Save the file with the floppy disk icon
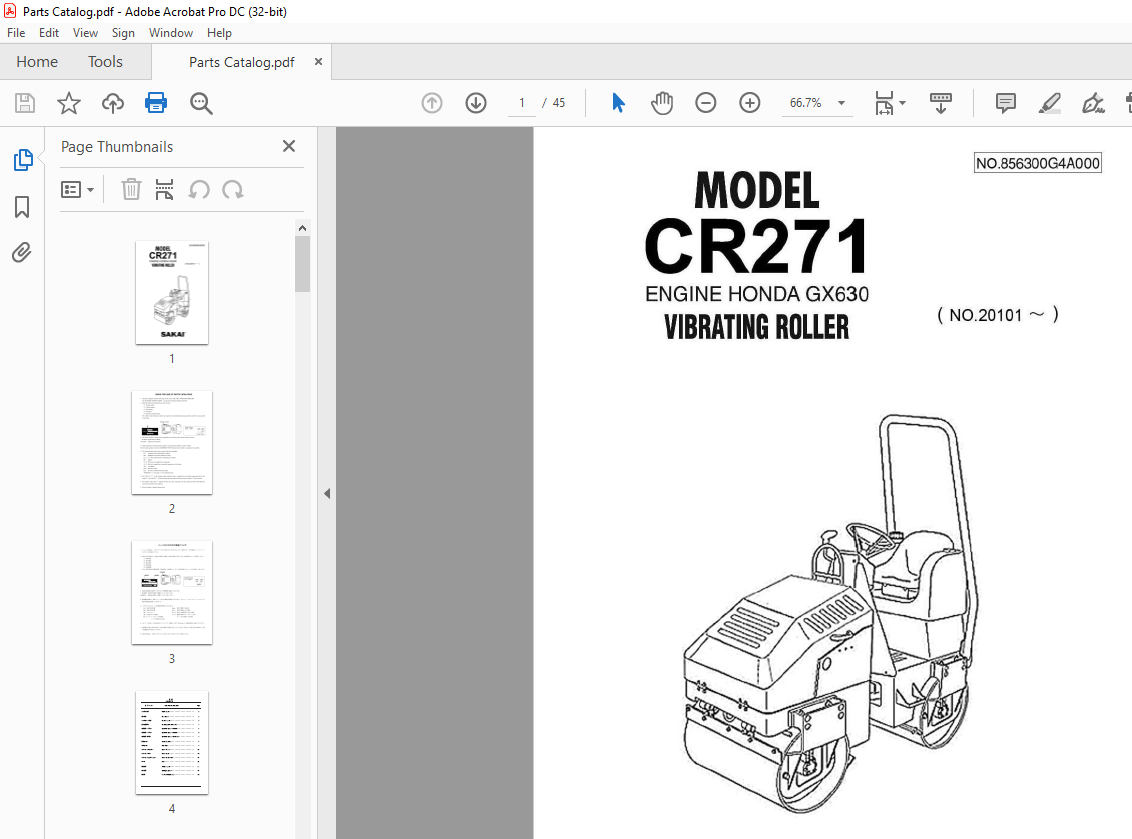Image resolution: width=1132 pixels, height=839 pixels. tap(25, 103)
